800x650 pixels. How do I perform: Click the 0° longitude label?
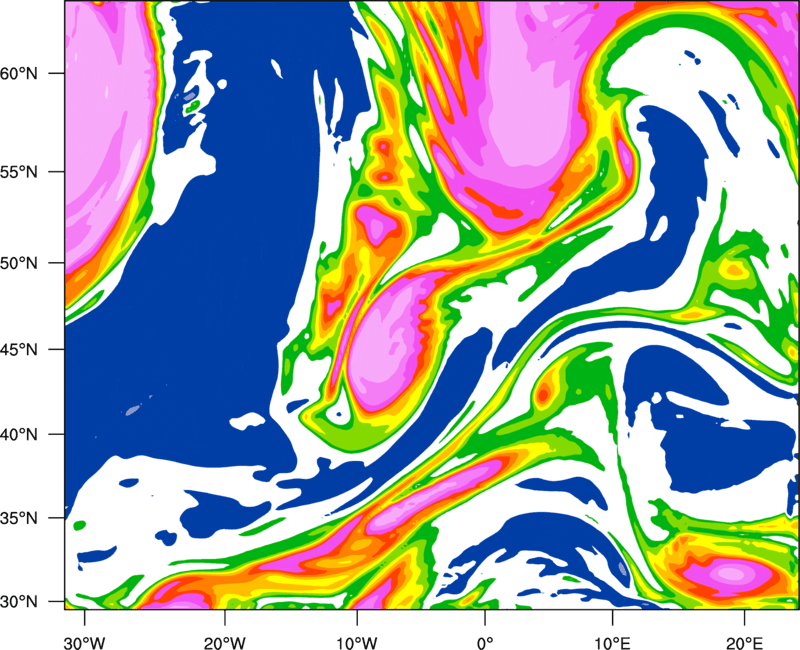[x=485, y=643]
